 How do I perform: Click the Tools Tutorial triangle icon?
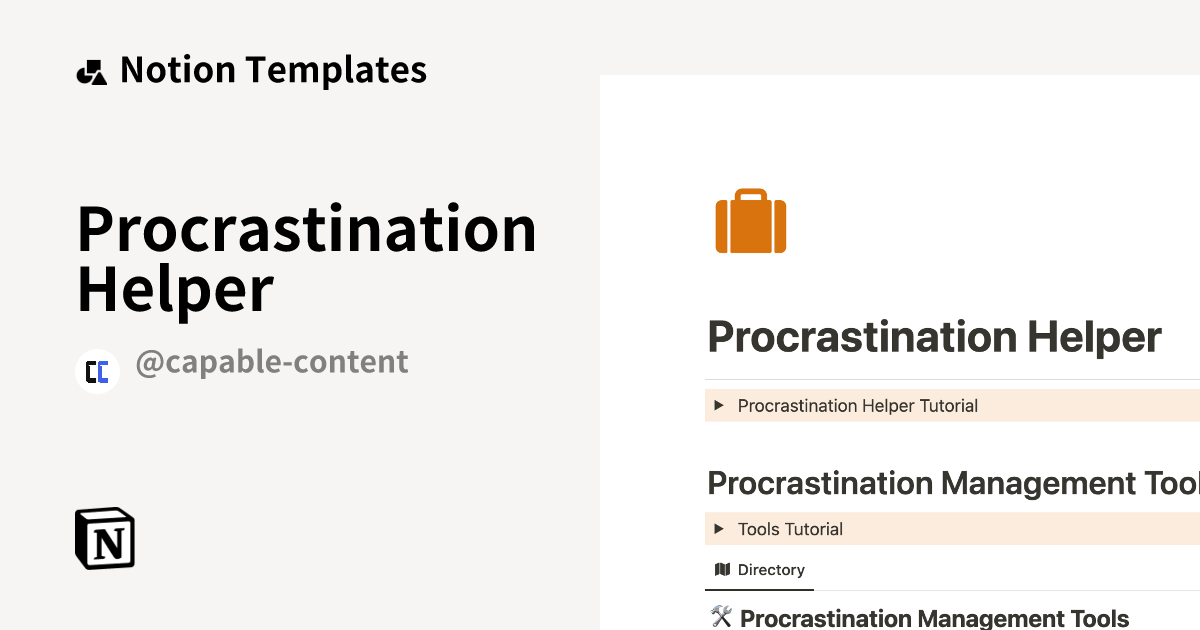coord(720,529)
